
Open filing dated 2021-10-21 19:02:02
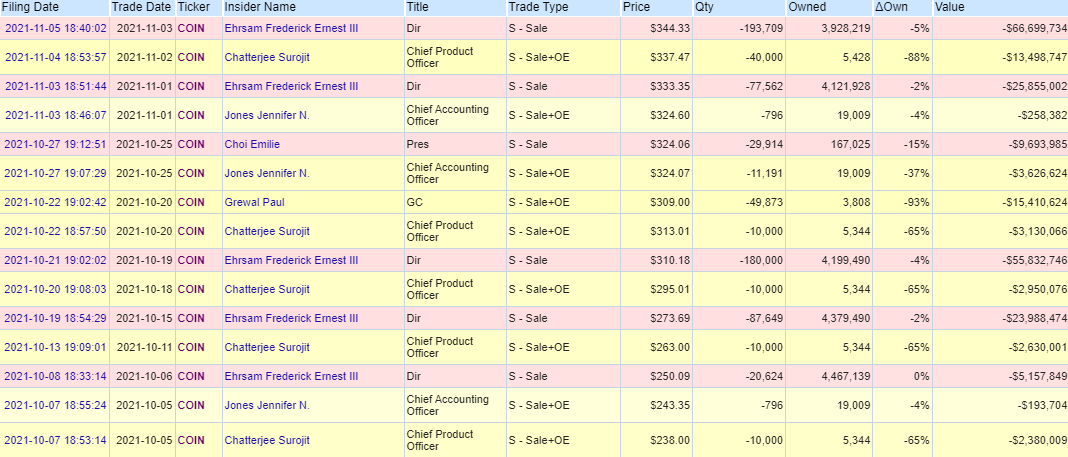pyautogui.click(x=56, y=260)
